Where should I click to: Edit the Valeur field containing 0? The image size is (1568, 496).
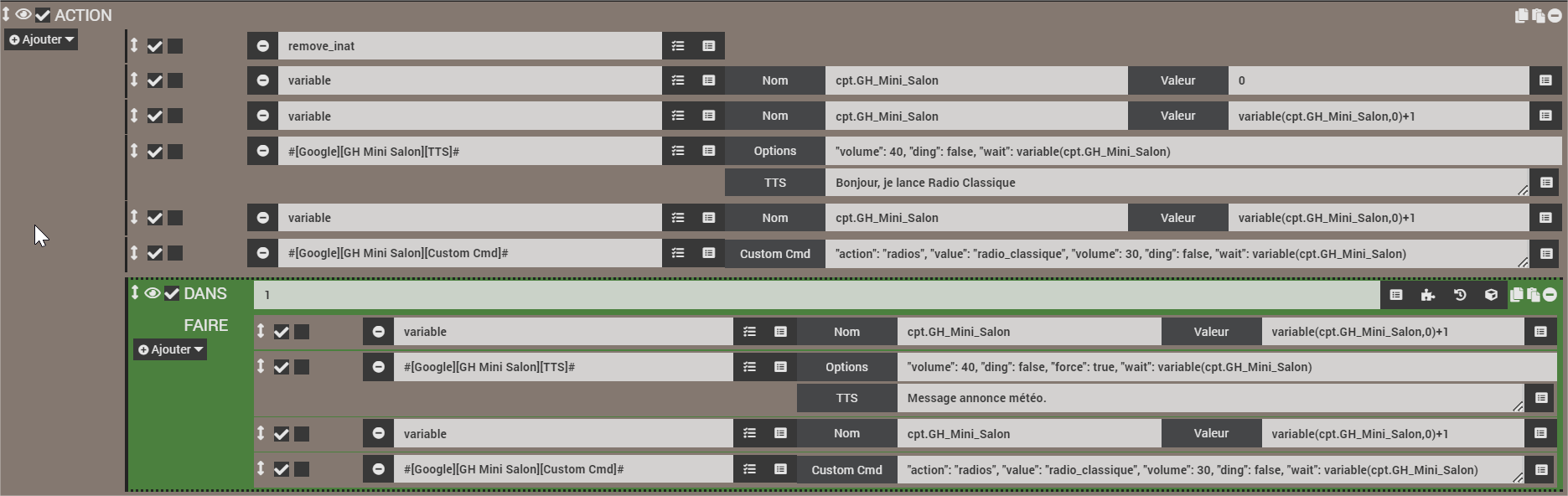pos(1379,80)
